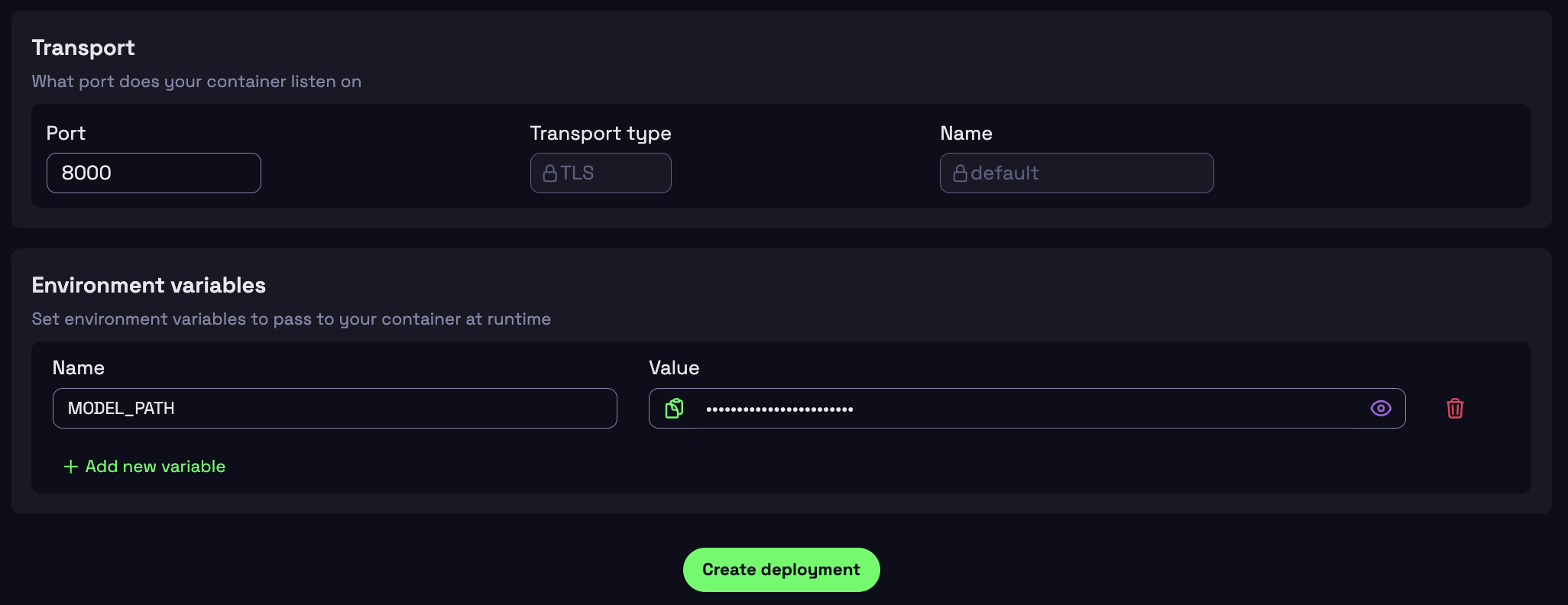Click into the masked variable value field
The width and height of the screenshot is (1568, 605).
(1024, 409)
